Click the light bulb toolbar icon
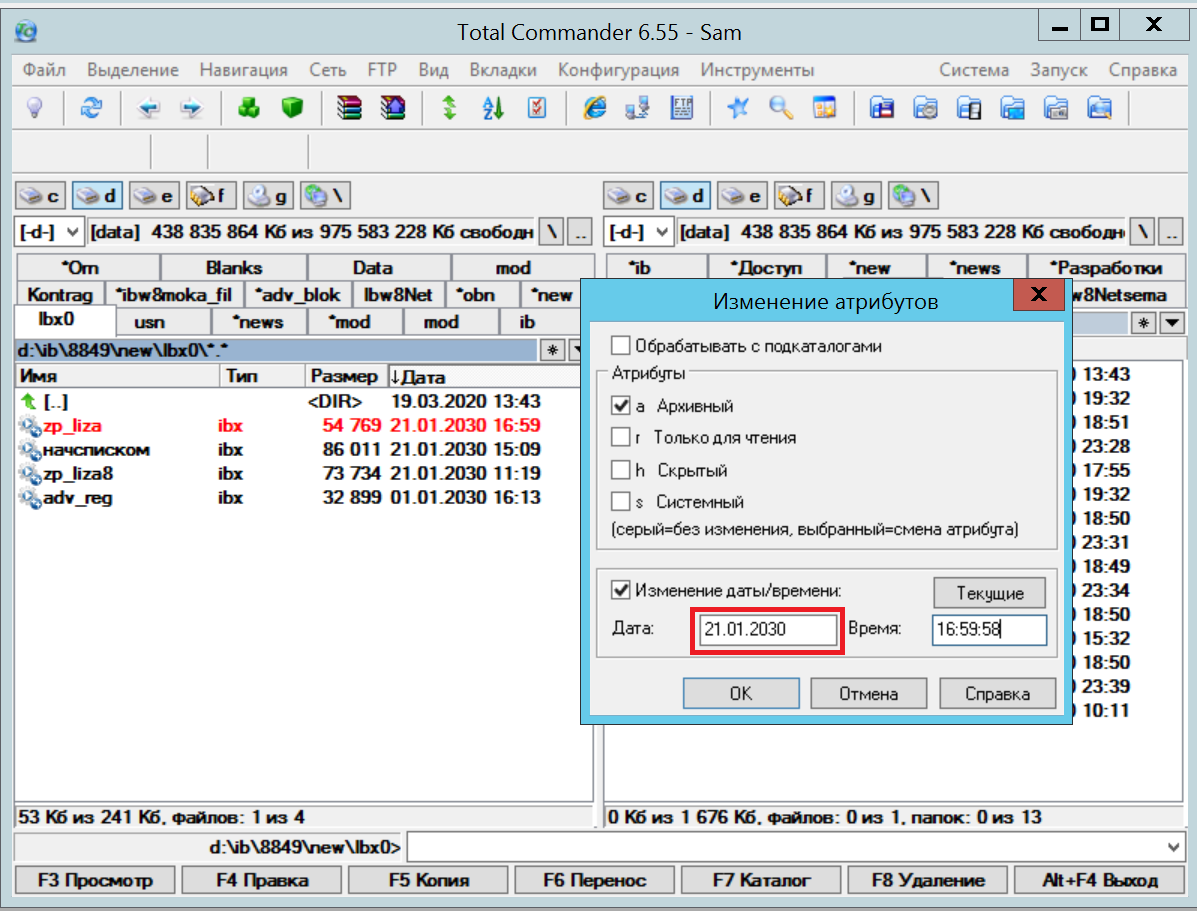The image size is (1197, 911). [x=34, y=108]
